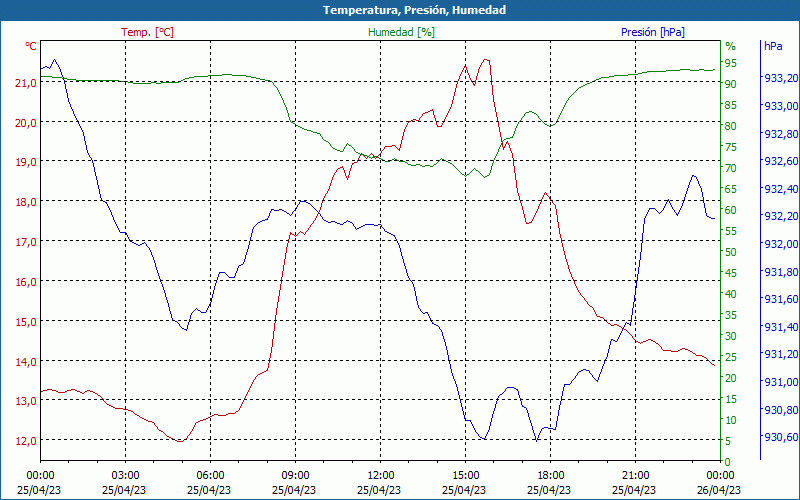Screen dimensions: 800x500
Task: Click the 12,0 temperature axis value
Action: tap(26, 441)
